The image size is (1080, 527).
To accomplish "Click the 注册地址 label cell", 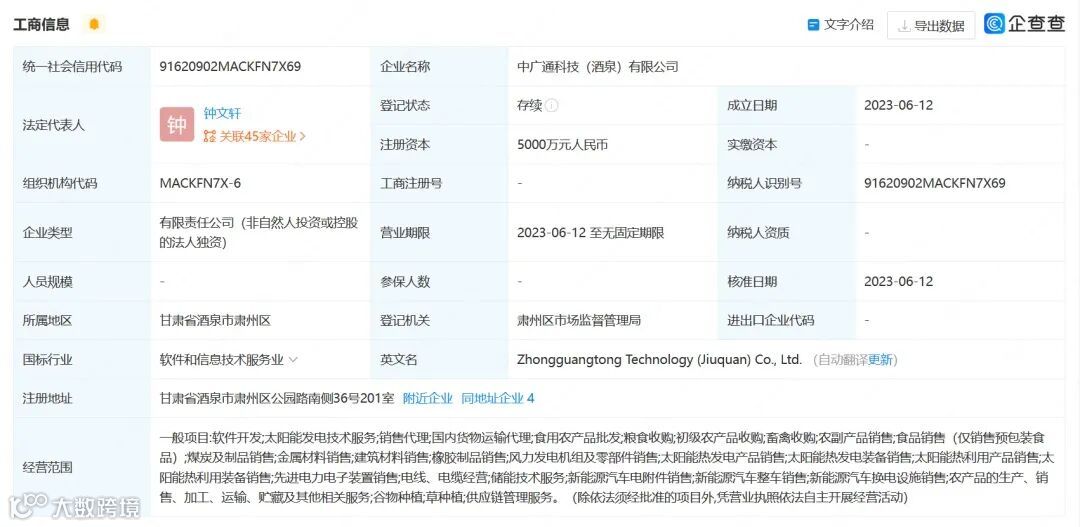I will [x=81, y=398].
